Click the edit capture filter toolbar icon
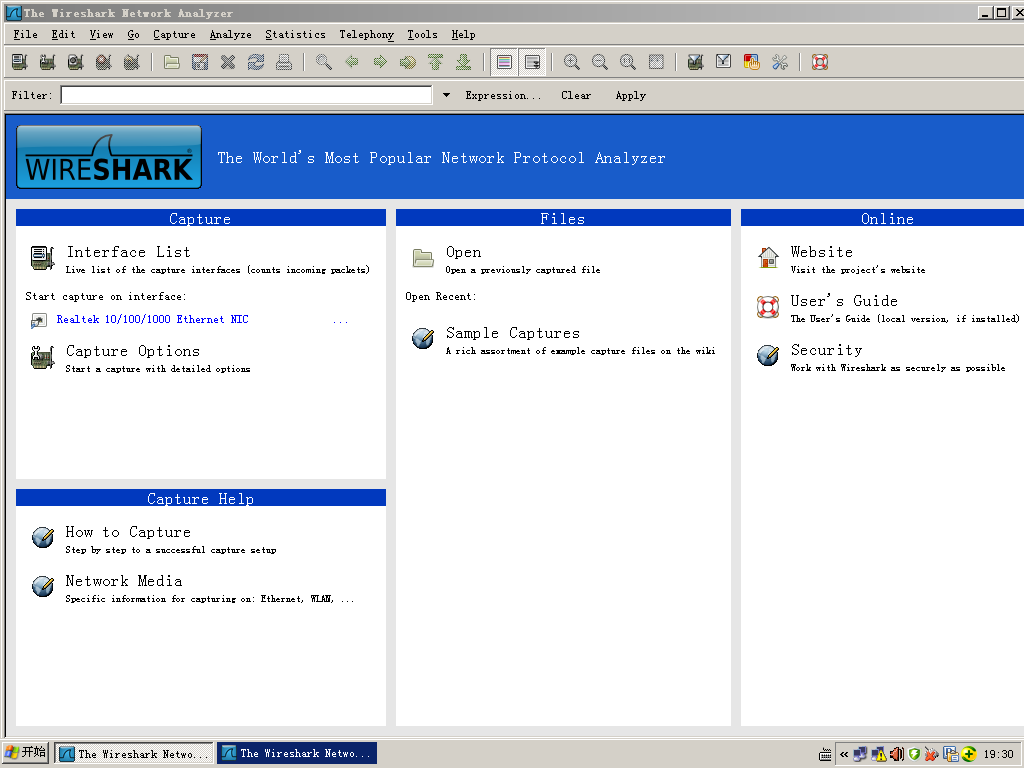The height and width of the screenshot is (768, 1024). [x=696, y=62]
